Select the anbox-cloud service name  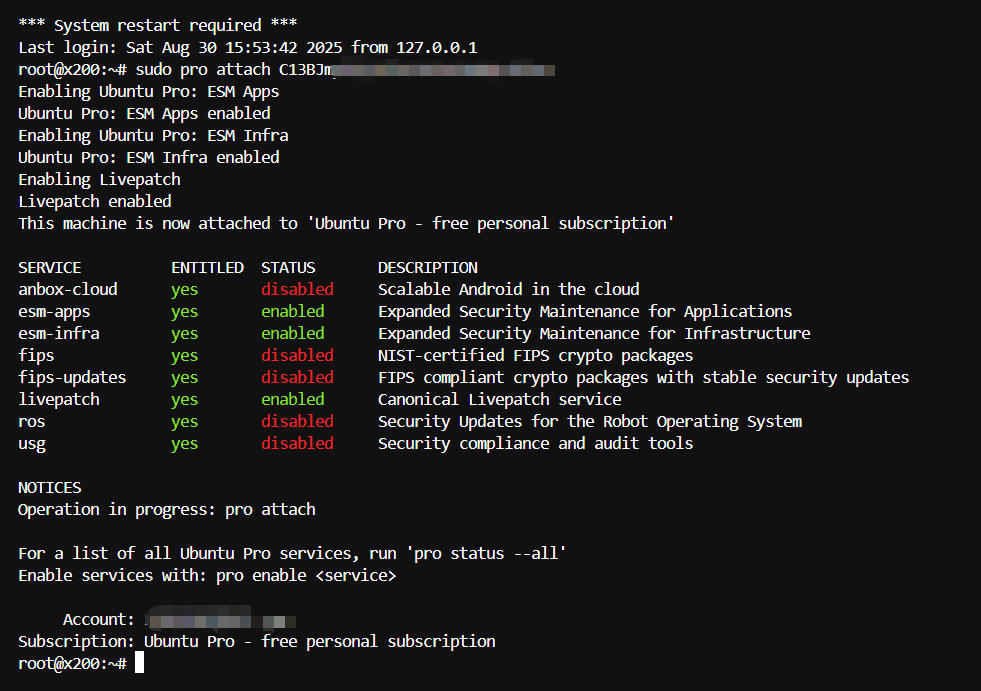click(x=68, y=289)
